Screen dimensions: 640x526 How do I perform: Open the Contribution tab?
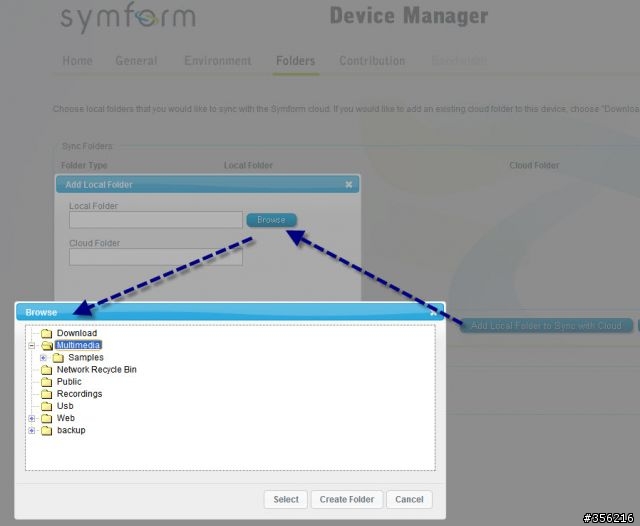pyautogui.click(x=372, y=61)
